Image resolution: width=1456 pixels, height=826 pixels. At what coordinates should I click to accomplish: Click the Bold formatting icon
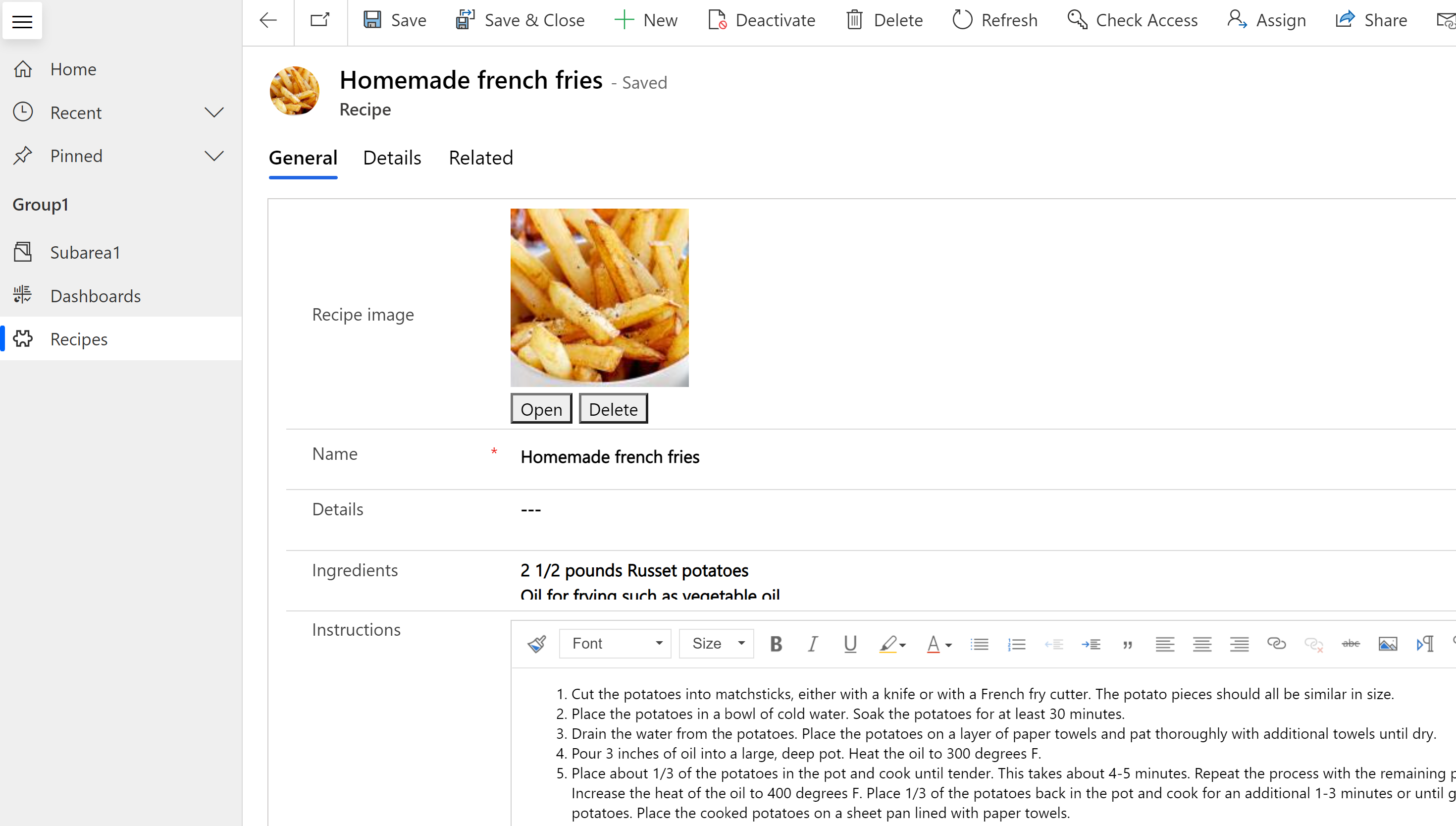[x=776, y=643]
